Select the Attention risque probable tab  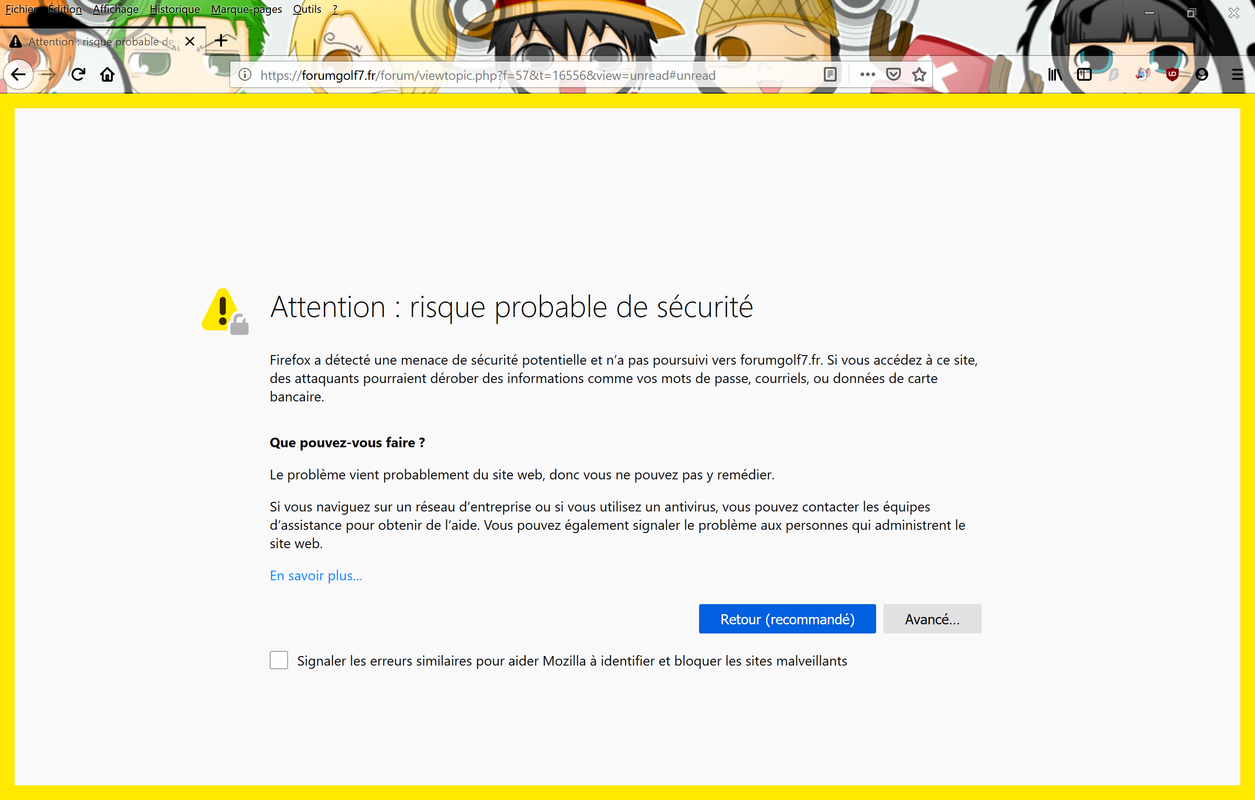pyautogui.click(x=103, y=42)
